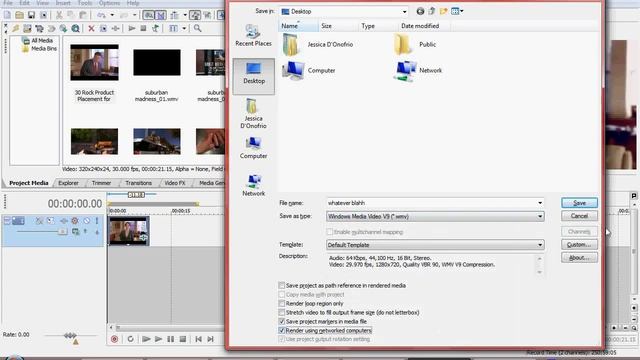The width and height of the screenshot is (640, 360).
Task: Expand the File name history dropdown
Action: pyautogui.click(x=540, y=203)
